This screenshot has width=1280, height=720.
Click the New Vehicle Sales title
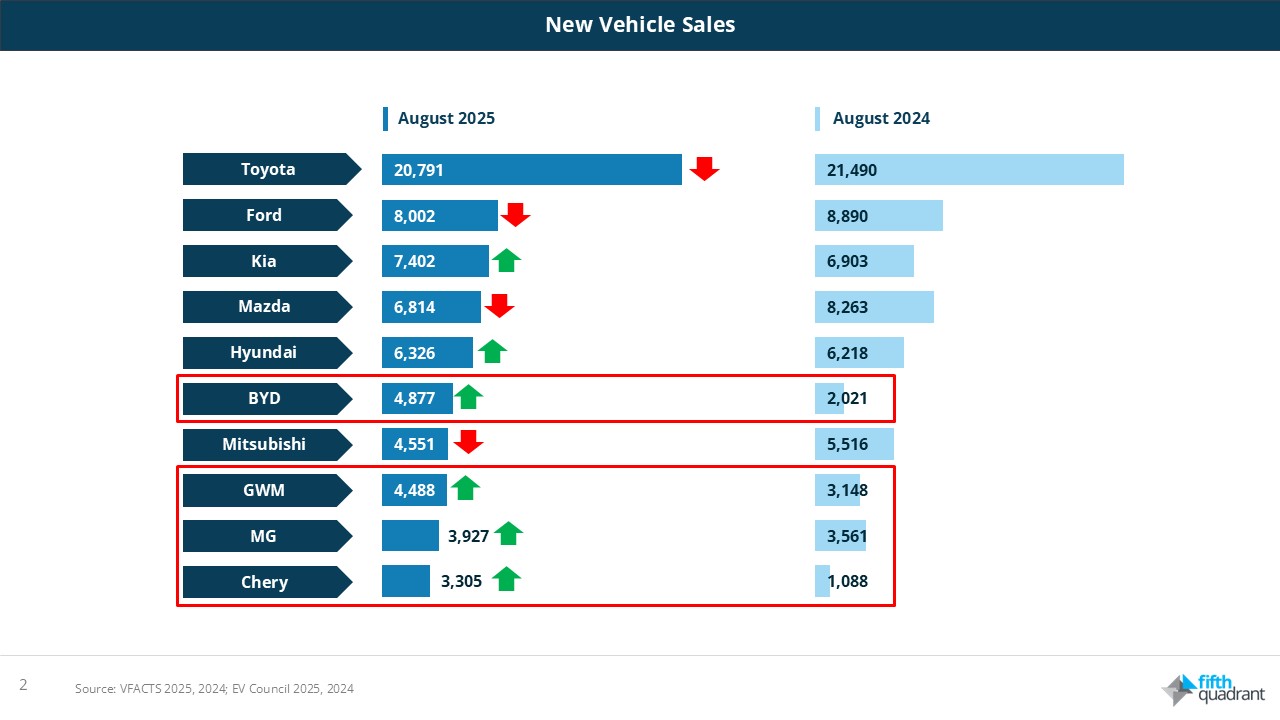(640, 25)
